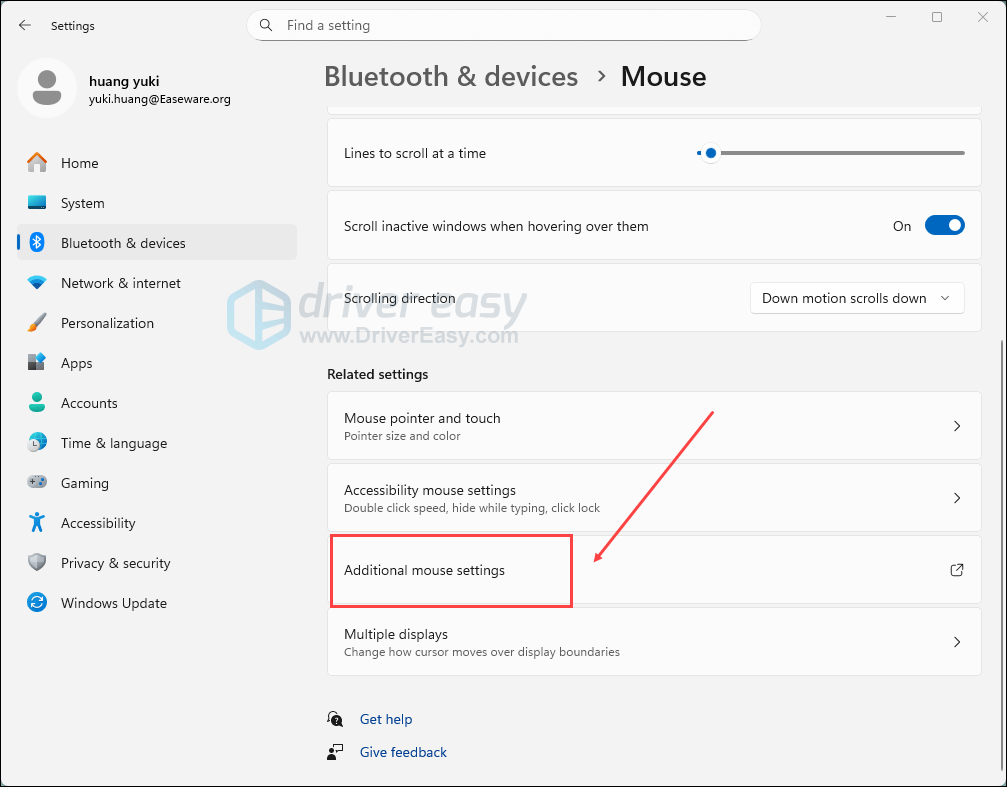Click external link icon for Additional mouse settings
Screen dimensions: 1007x787
pyautogui.click(x=956, y=570)
